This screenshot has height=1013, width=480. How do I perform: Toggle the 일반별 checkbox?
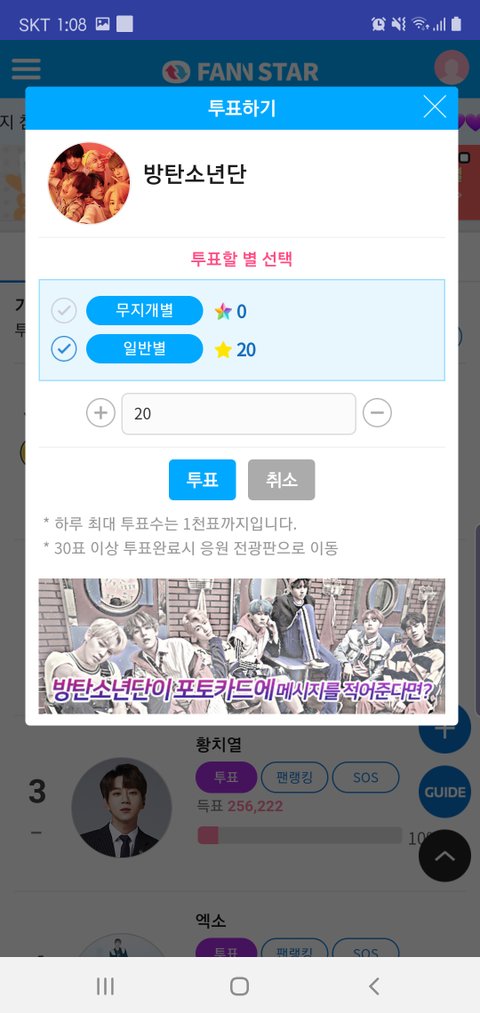click(64, 349)
